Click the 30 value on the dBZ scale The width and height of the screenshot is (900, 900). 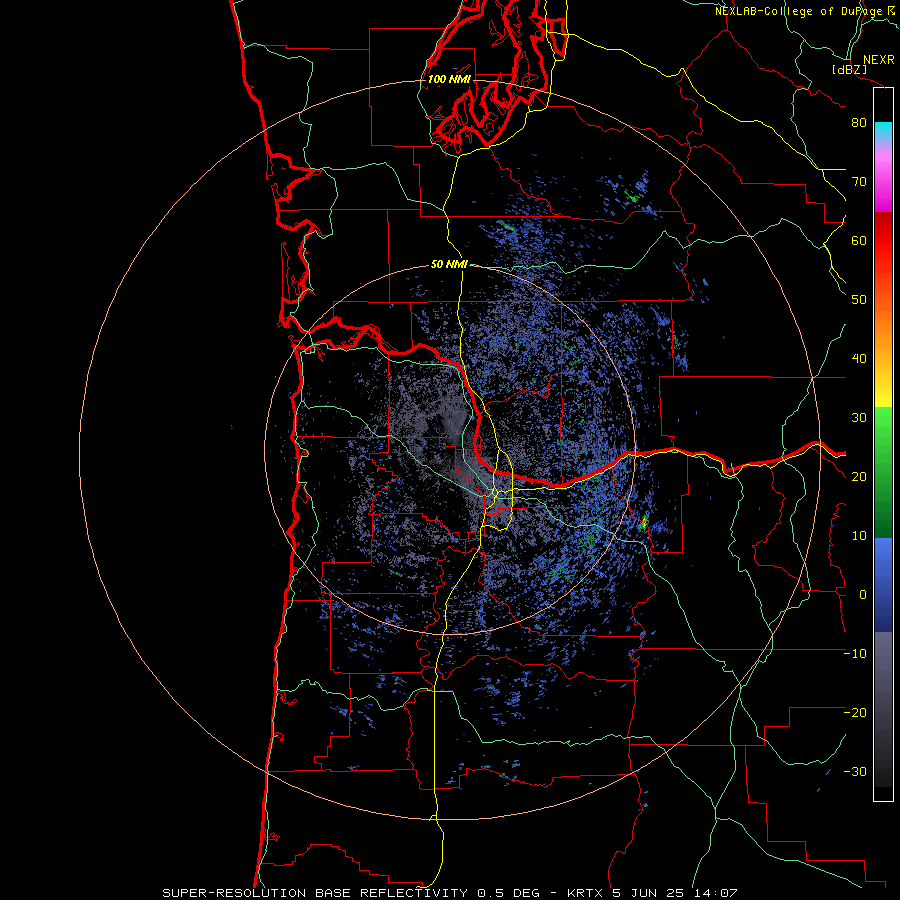pyautogui.click(x=859, y=418)
